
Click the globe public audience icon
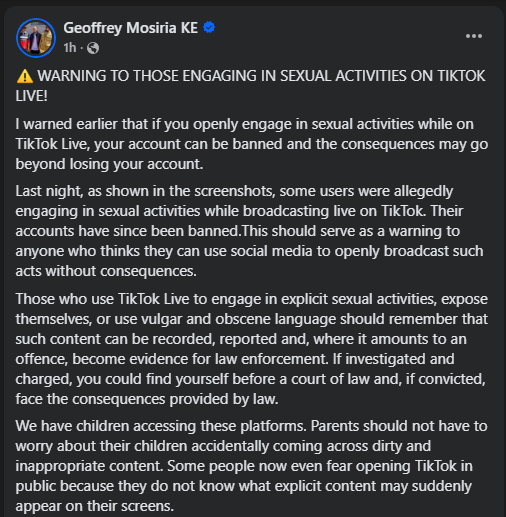click(x=93, y=48)
